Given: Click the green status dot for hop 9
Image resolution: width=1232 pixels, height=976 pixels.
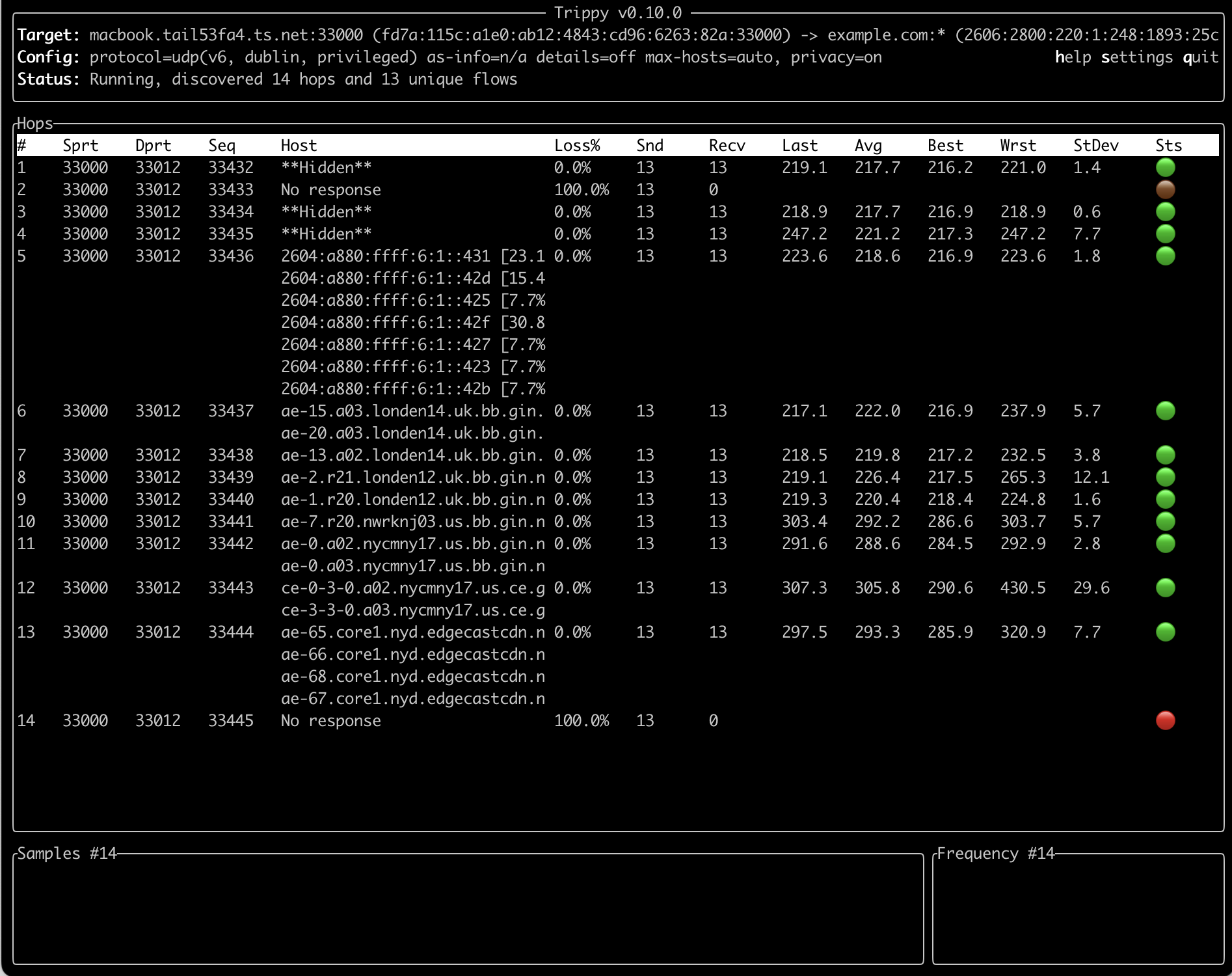Looking at the screenshot, I should 1166,499.
